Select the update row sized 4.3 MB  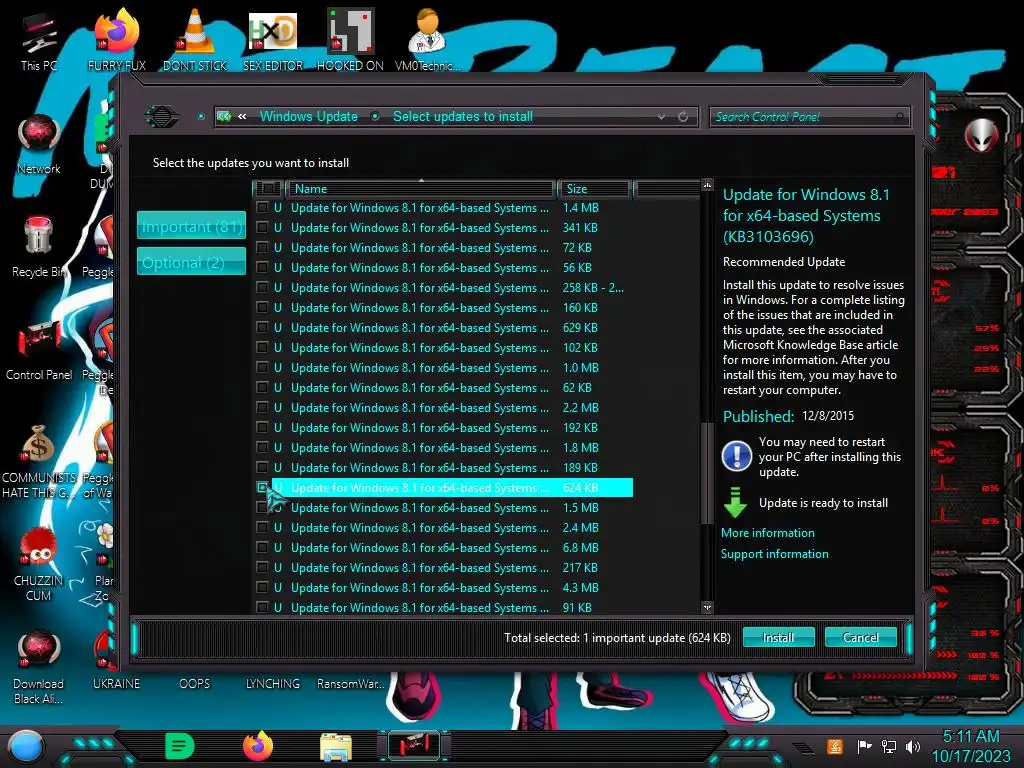click(x=443, y=588)
